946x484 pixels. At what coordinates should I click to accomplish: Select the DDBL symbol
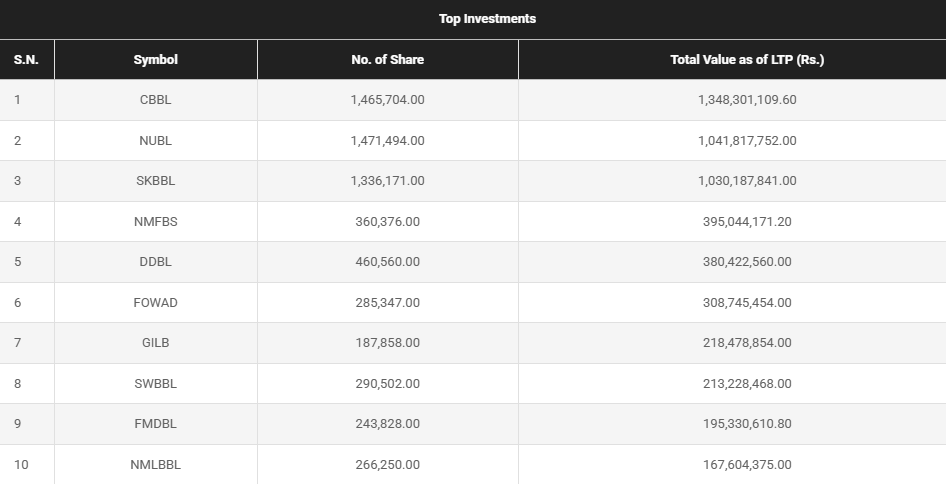pyautogui.click(x=155, y=262)
